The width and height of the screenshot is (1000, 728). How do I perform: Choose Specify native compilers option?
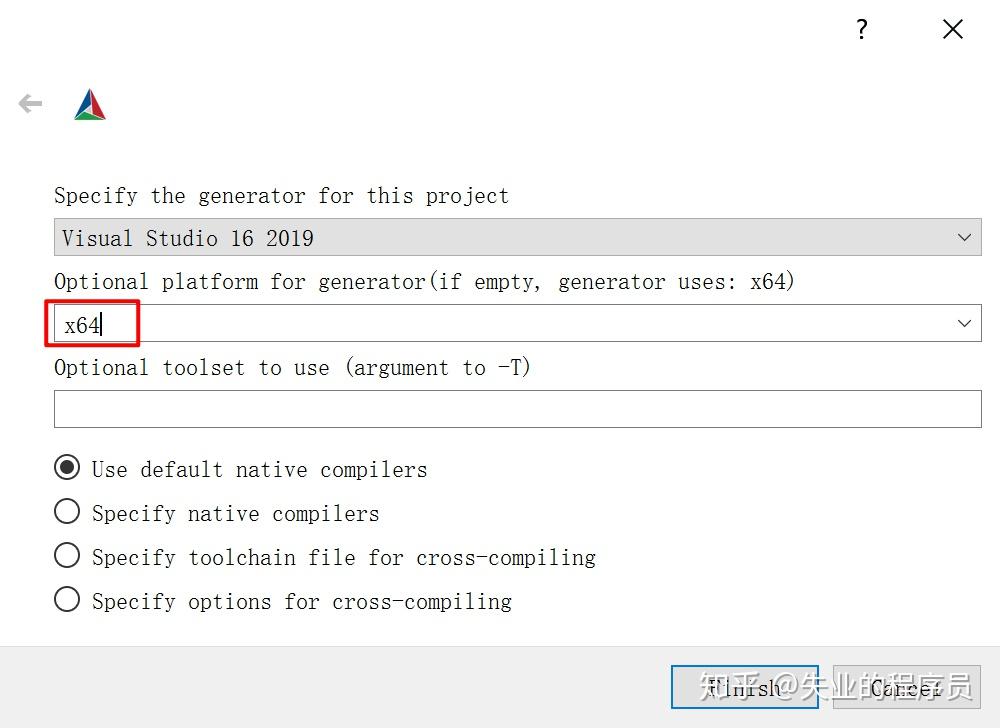click(67, 512)
